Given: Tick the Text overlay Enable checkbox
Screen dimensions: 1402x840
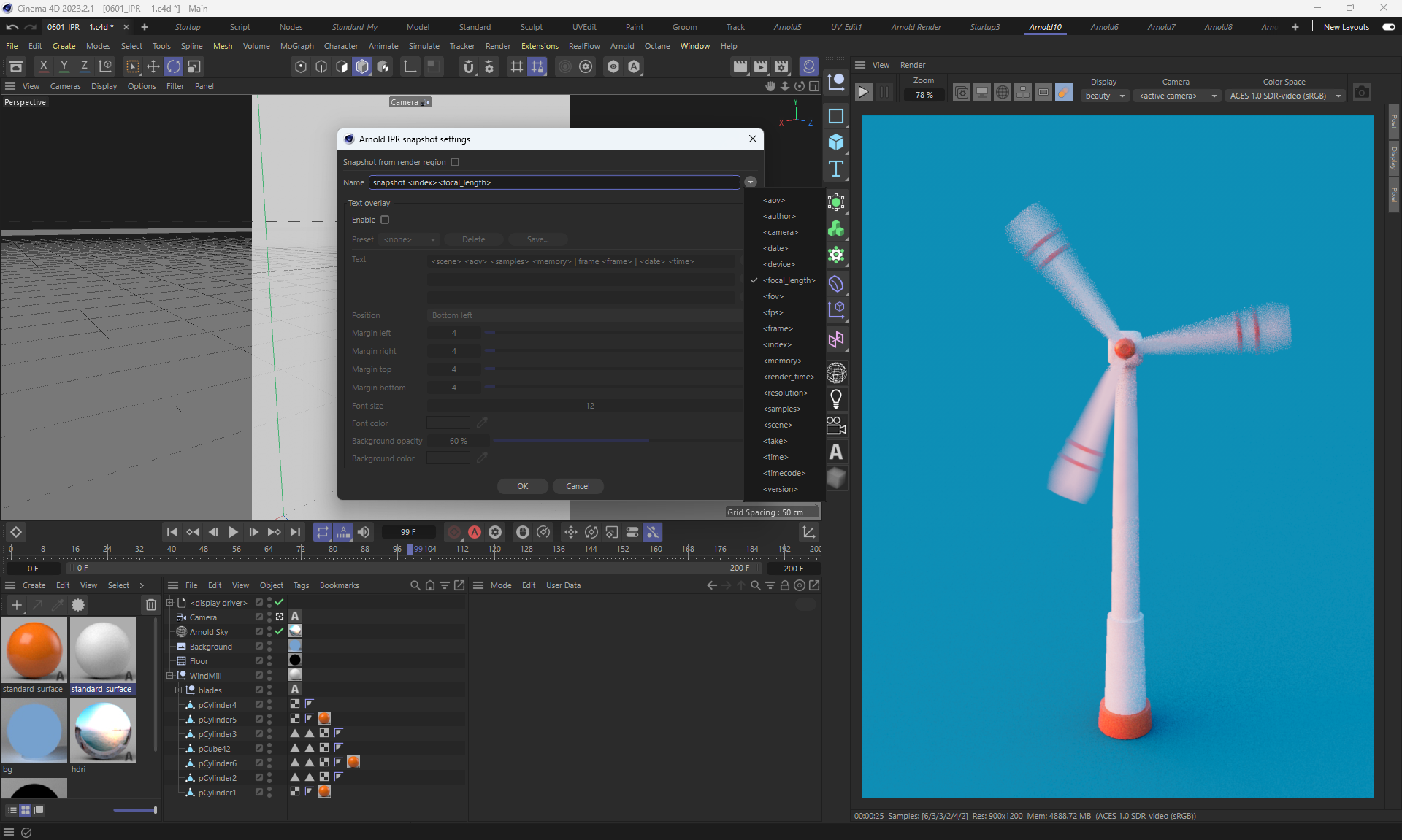Looking at the screenshot, I should (x=385, y=220).
